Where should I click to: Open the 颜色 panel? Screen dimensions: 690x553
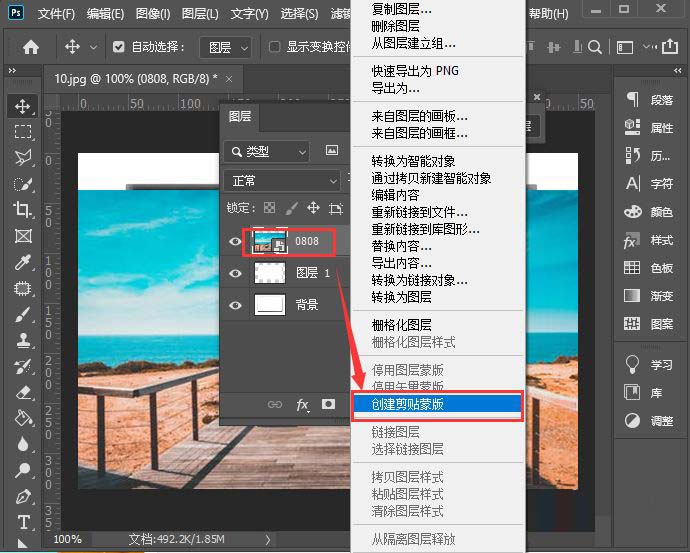point(650,212)
